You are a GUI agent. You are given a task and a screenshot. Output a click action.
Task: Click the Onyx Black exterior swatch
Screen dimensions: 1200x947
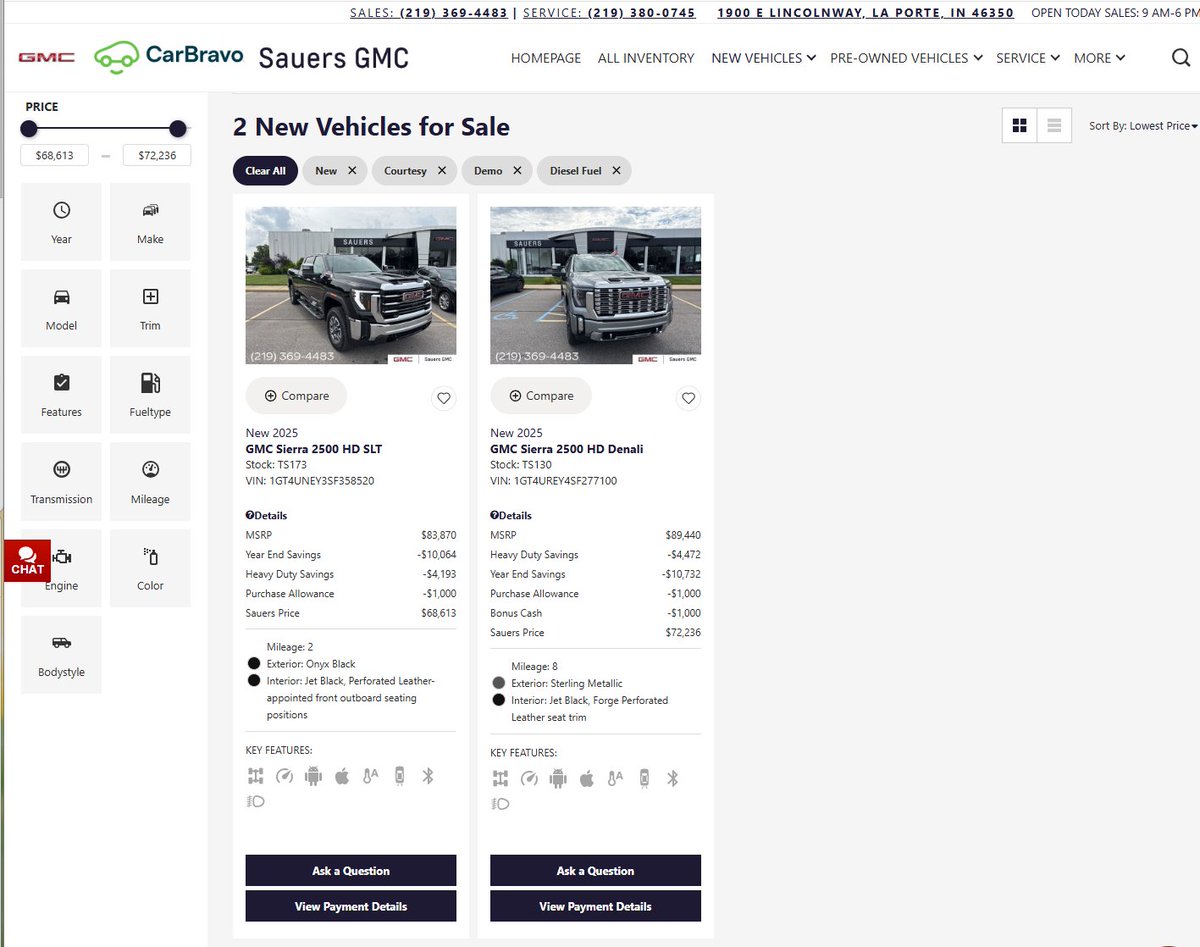253,664
